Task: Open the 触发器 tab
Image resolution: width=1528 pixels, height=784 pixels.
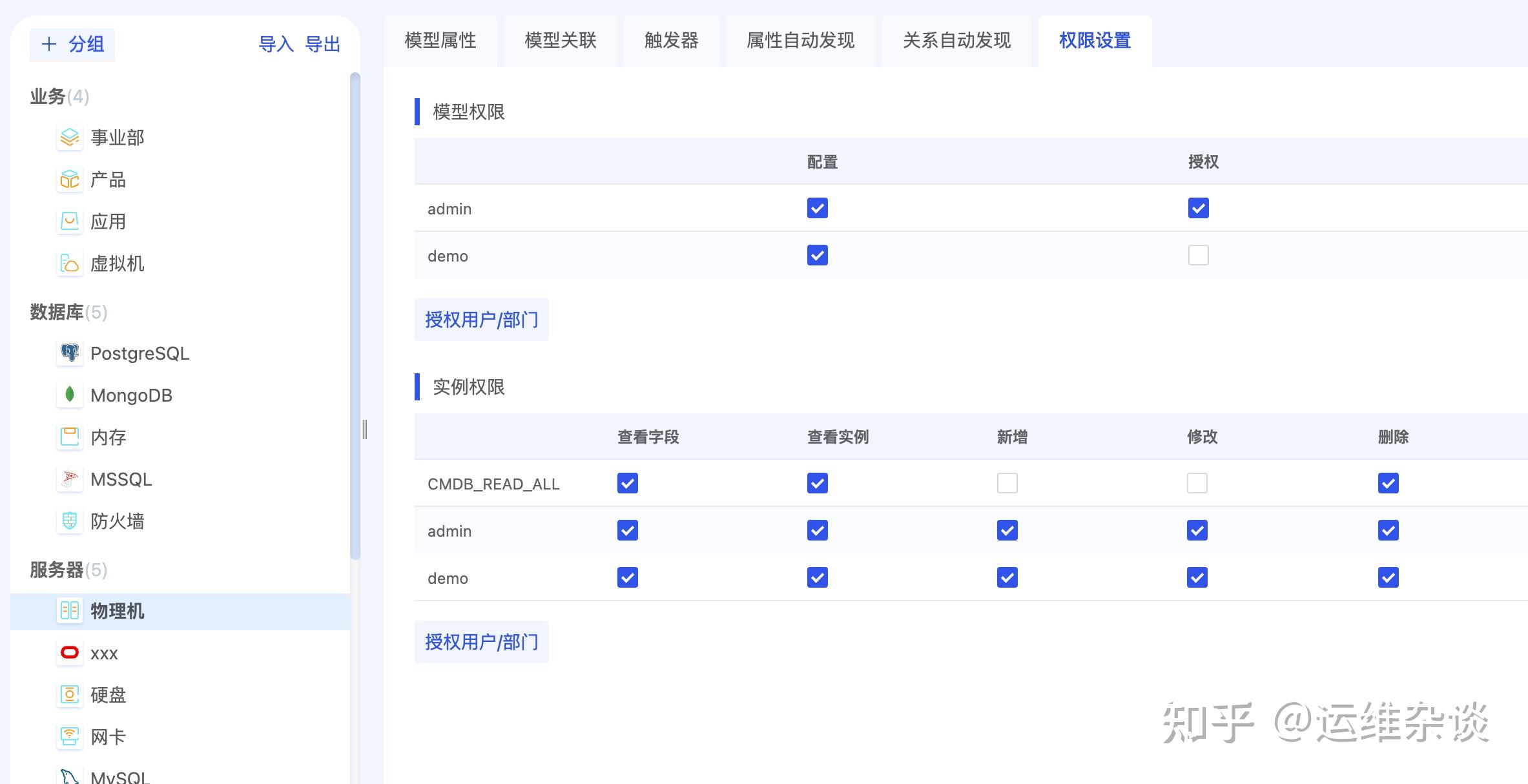Action: click(670, 41)
